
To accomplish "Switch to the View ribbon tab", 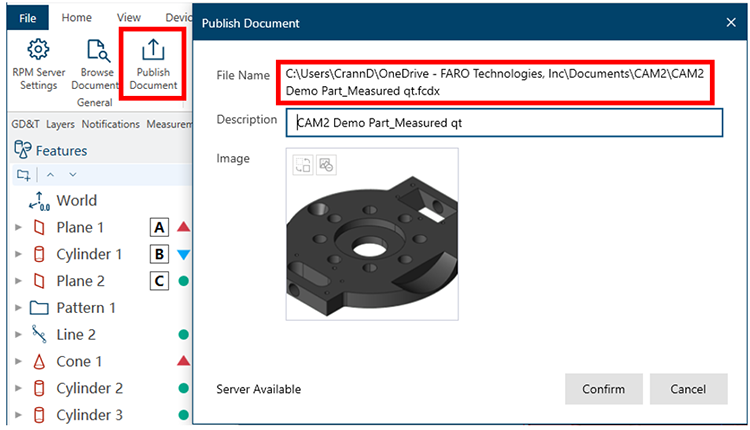I will (x=128, y=17).
